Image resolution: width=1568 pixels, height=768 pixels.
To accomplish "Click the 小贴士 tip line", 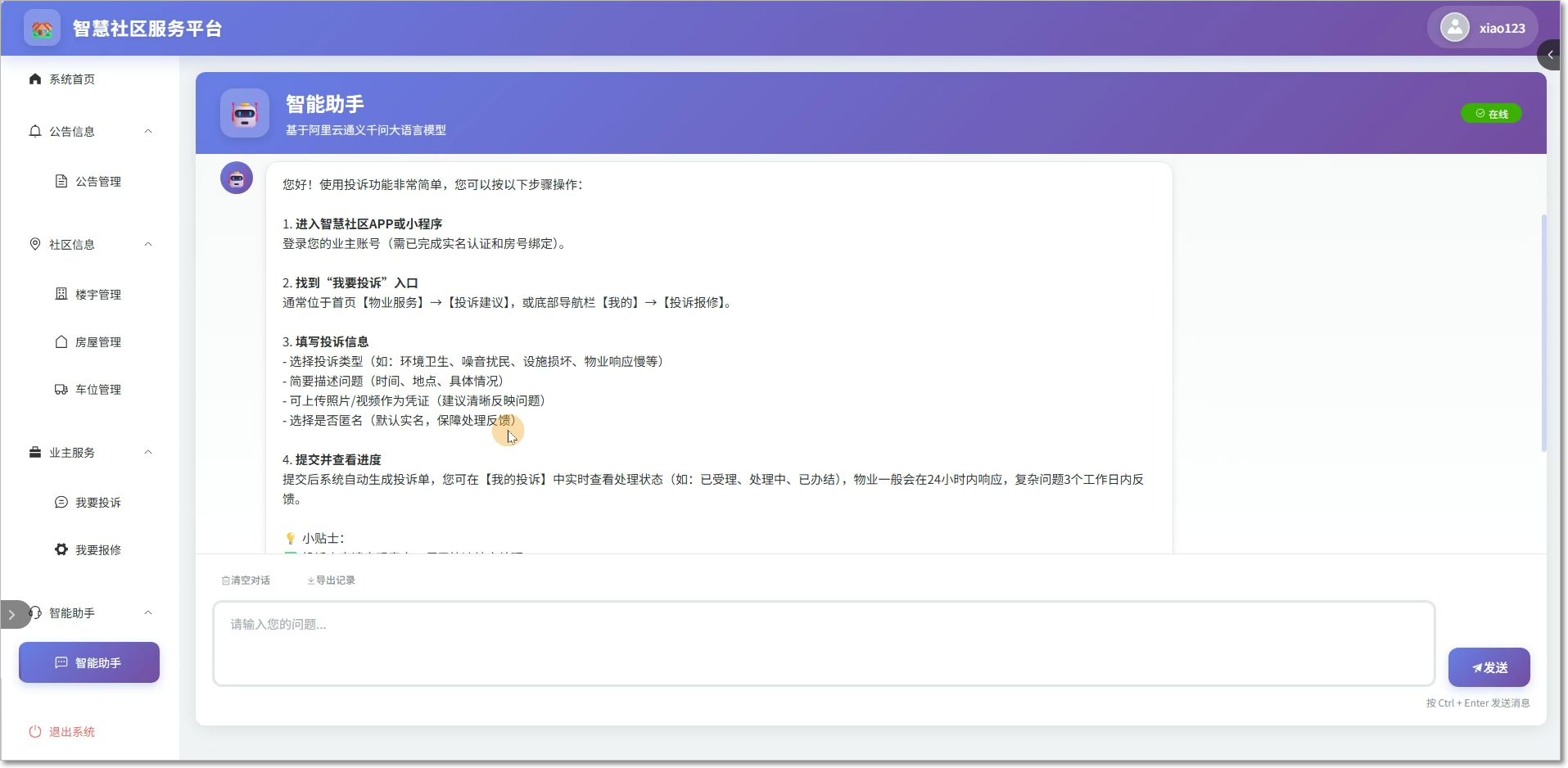I will tap(314, 538).
